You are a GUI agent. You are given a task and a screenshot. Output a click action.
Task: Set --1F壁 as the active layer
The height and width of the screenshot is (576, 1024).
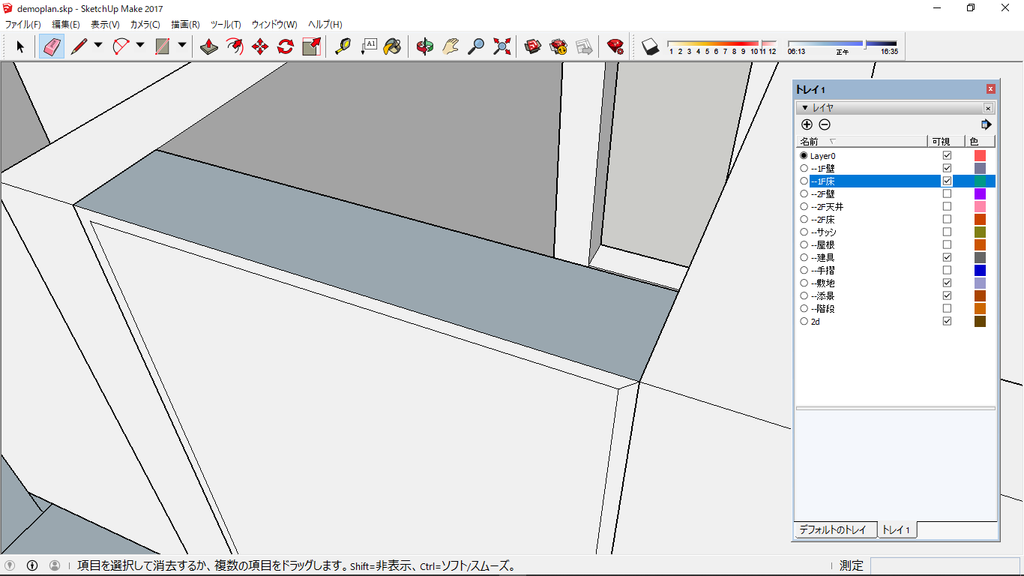804,168
